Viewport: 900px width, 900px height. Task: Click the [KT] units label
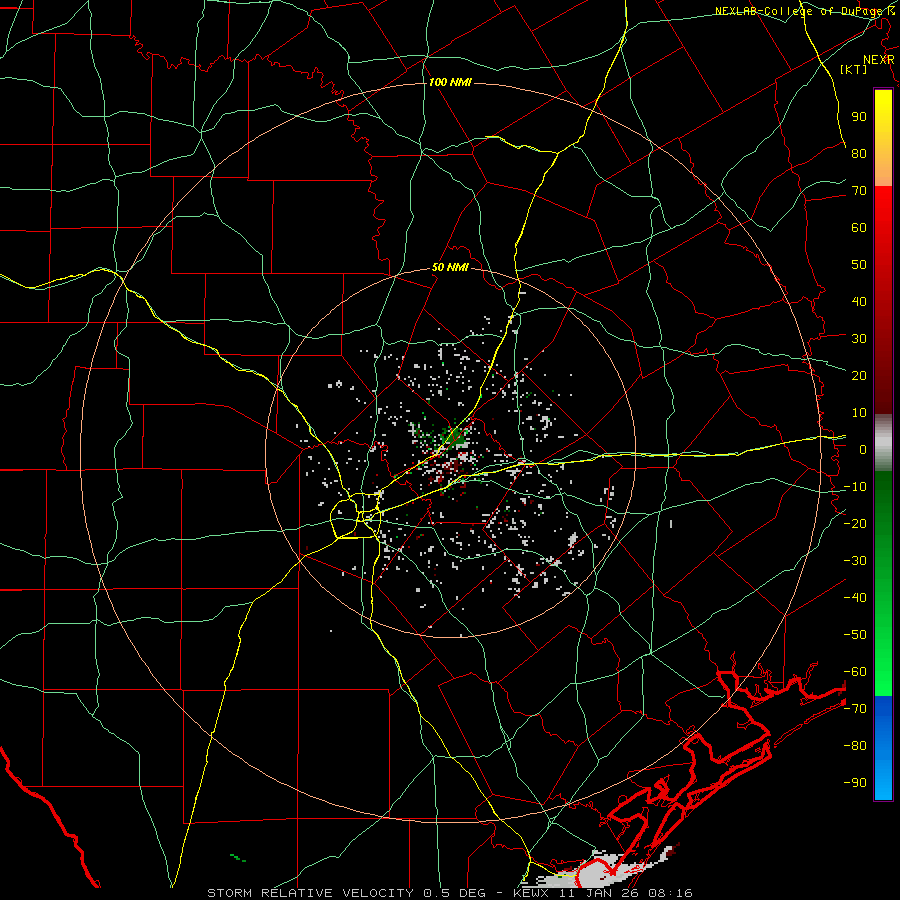tap(854, 69)
